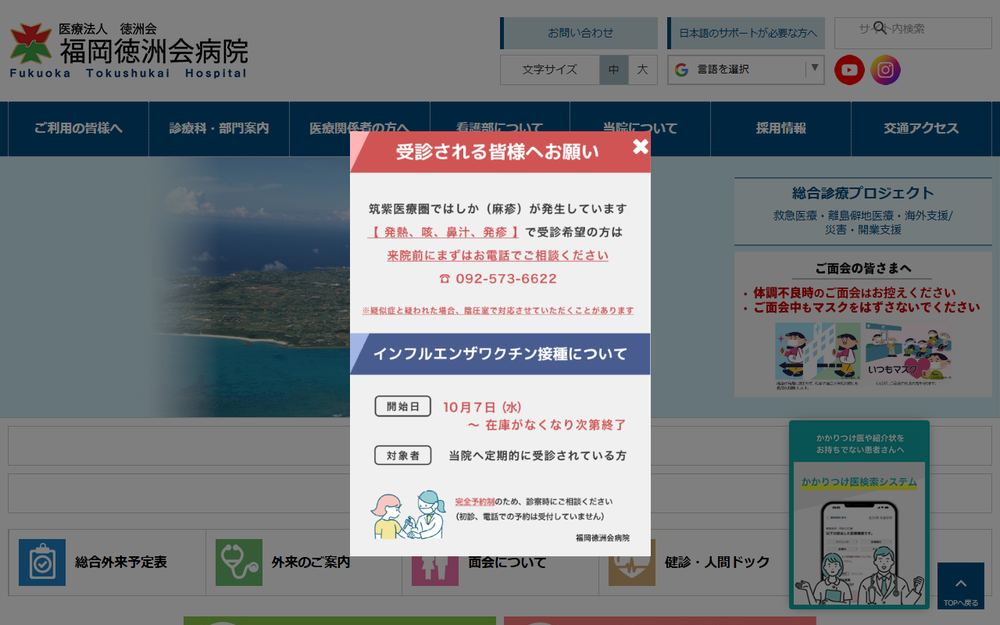
Task: Click the vaccination illustration in popup
Action: click(x=408, y=515)
